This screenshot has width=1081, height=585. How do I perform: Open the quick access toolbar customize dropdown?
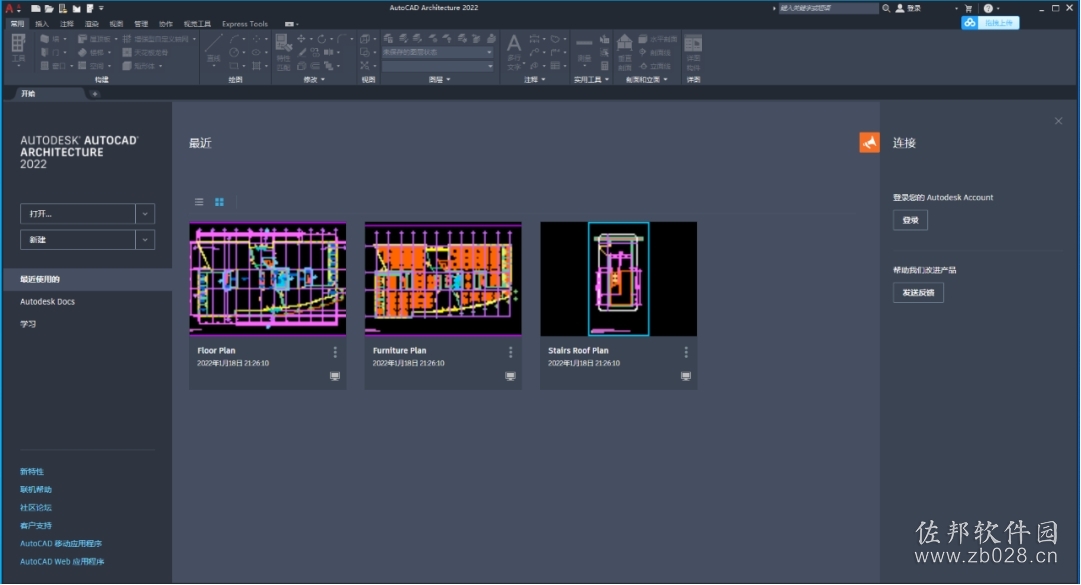point(101,8)
